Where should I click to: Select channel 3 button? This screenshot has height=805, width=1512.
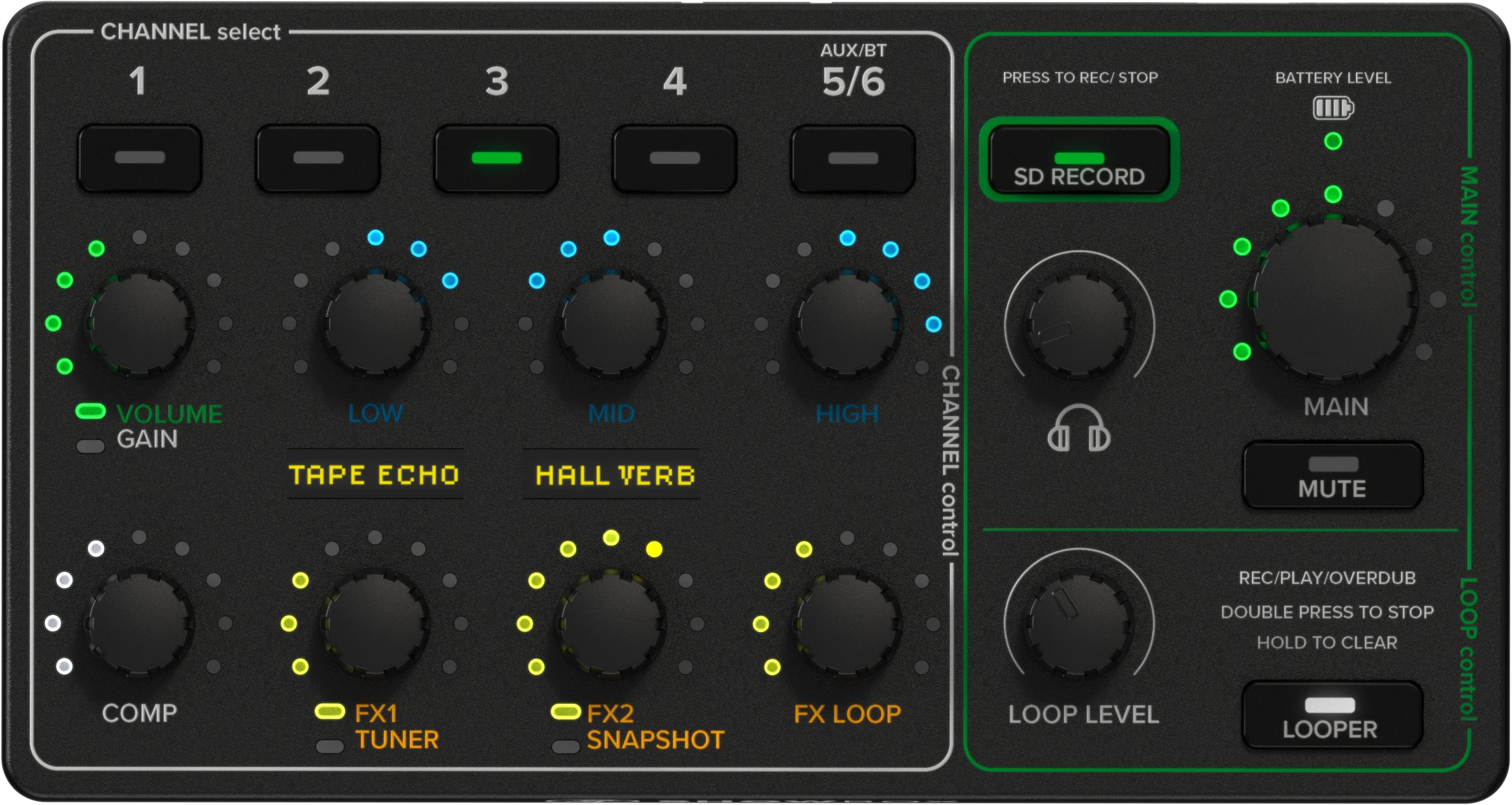(496, 158)
